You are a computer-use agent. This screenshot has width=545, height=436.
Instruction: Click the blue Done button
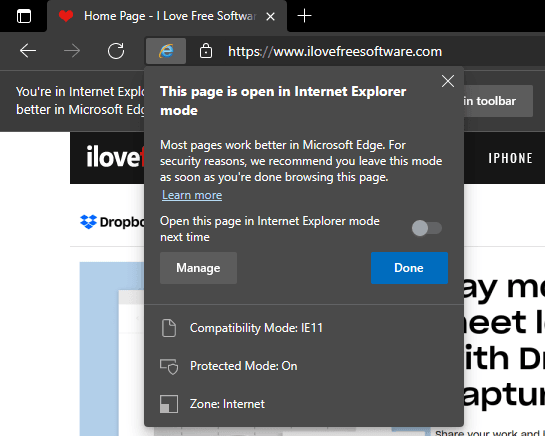409,268
